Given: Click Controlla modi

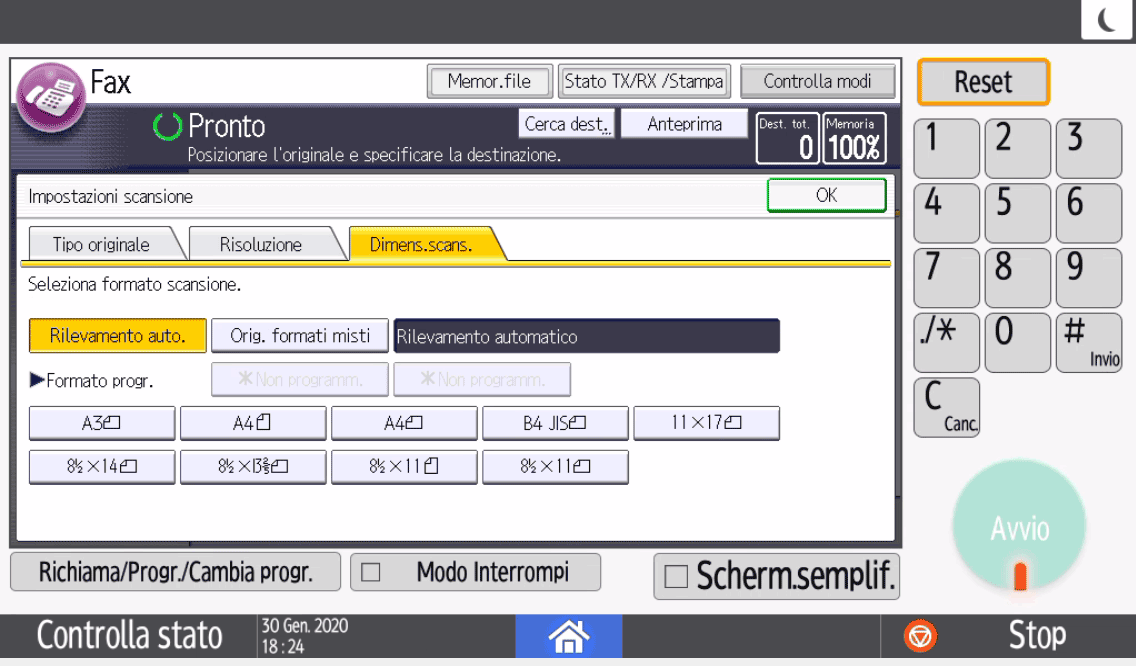Looking at the screenshot, I should [817, 81].
